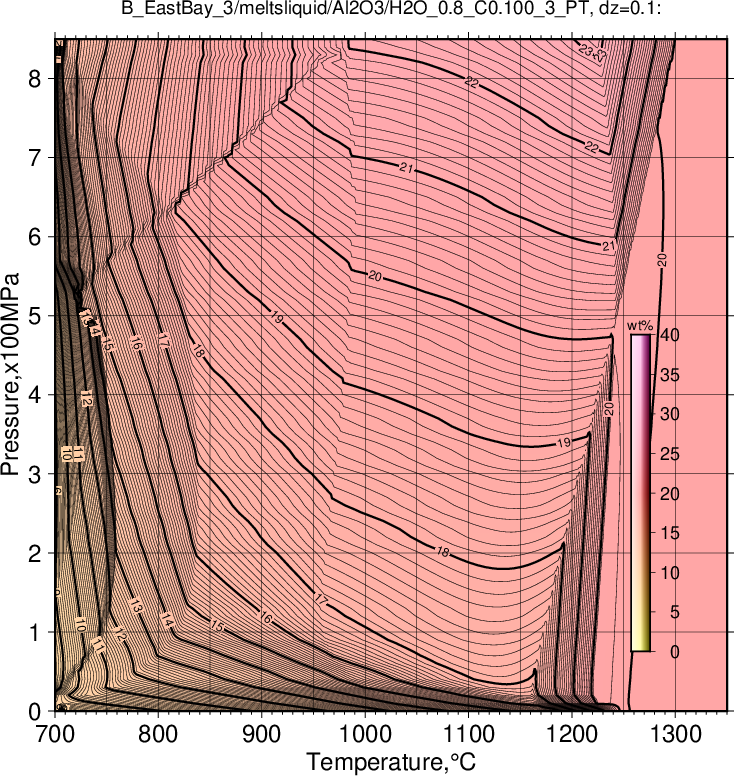Click the 15 label on the colorbar
The image size is (734, 776).
point(670,533)
